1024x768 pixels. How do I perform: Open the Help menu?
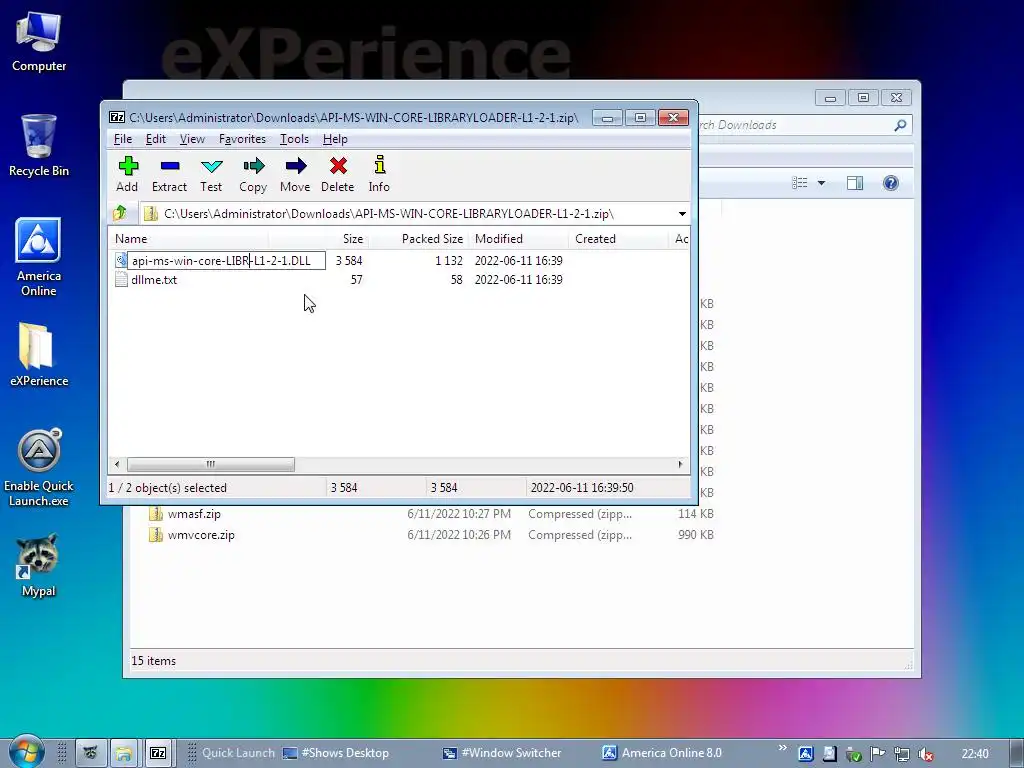coord(335,139)
